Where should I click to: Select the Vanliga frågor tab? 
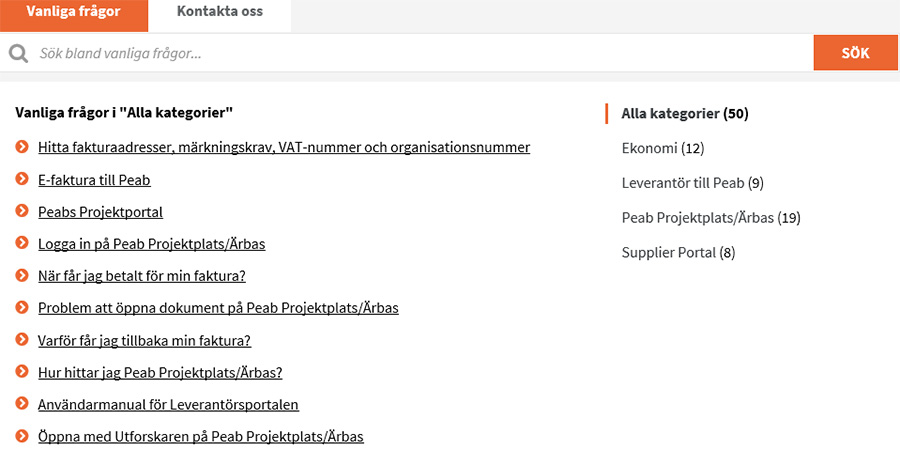click(x=73, y=13)
